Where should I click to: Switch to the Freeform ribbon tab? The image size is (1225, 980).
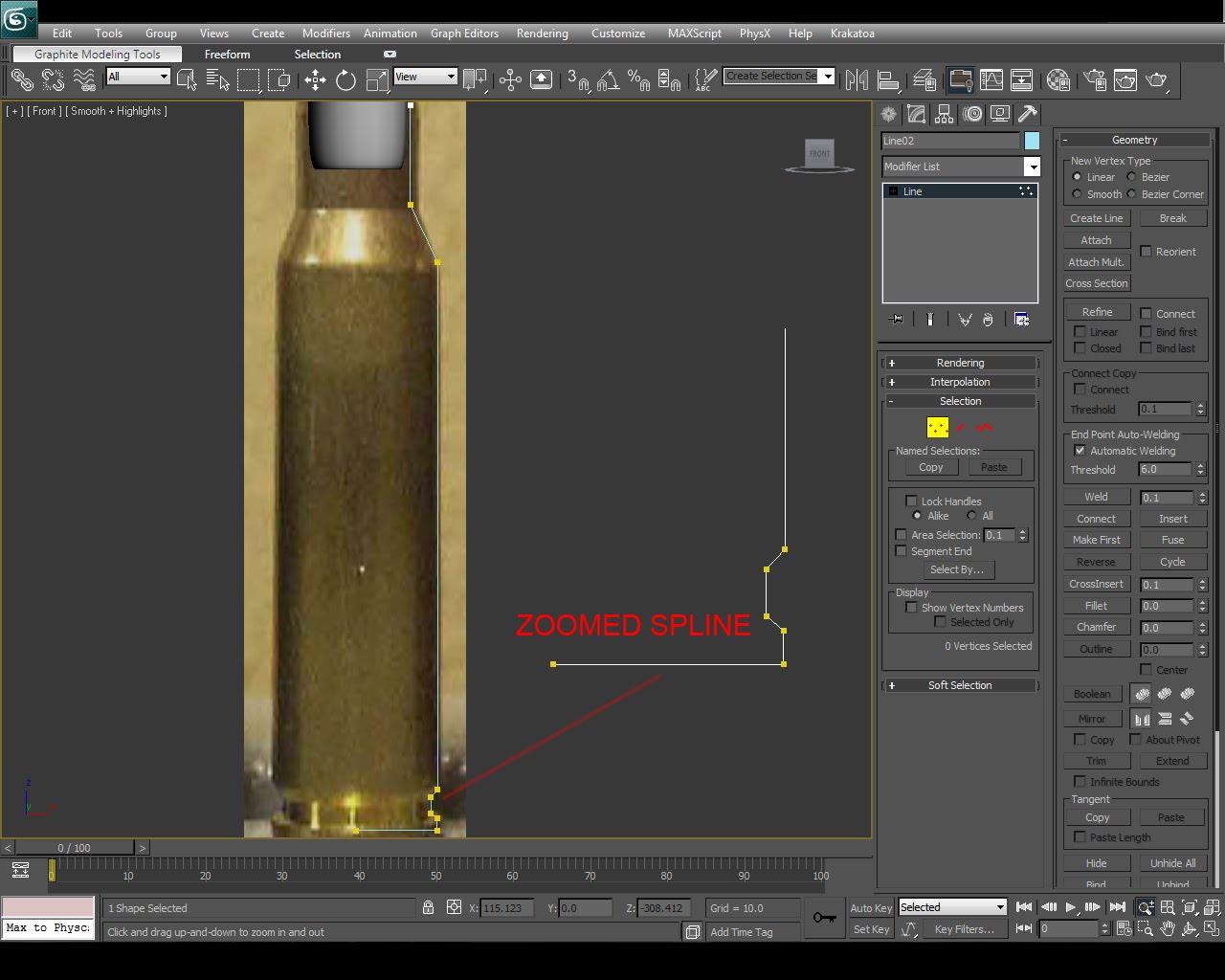[227, 55]
